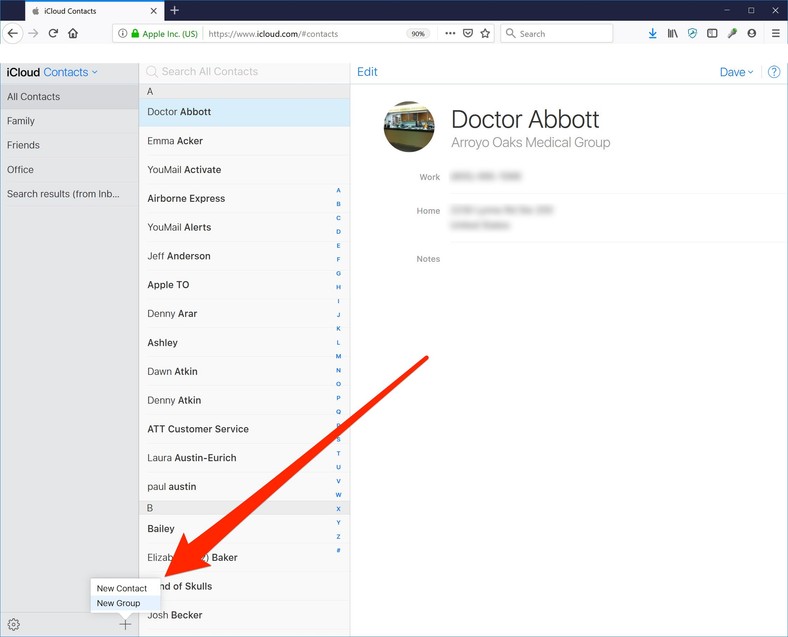Go to the browser home page
Viewport: 788px width, 637px height.
pyautogui.click(x=73, y=34)
